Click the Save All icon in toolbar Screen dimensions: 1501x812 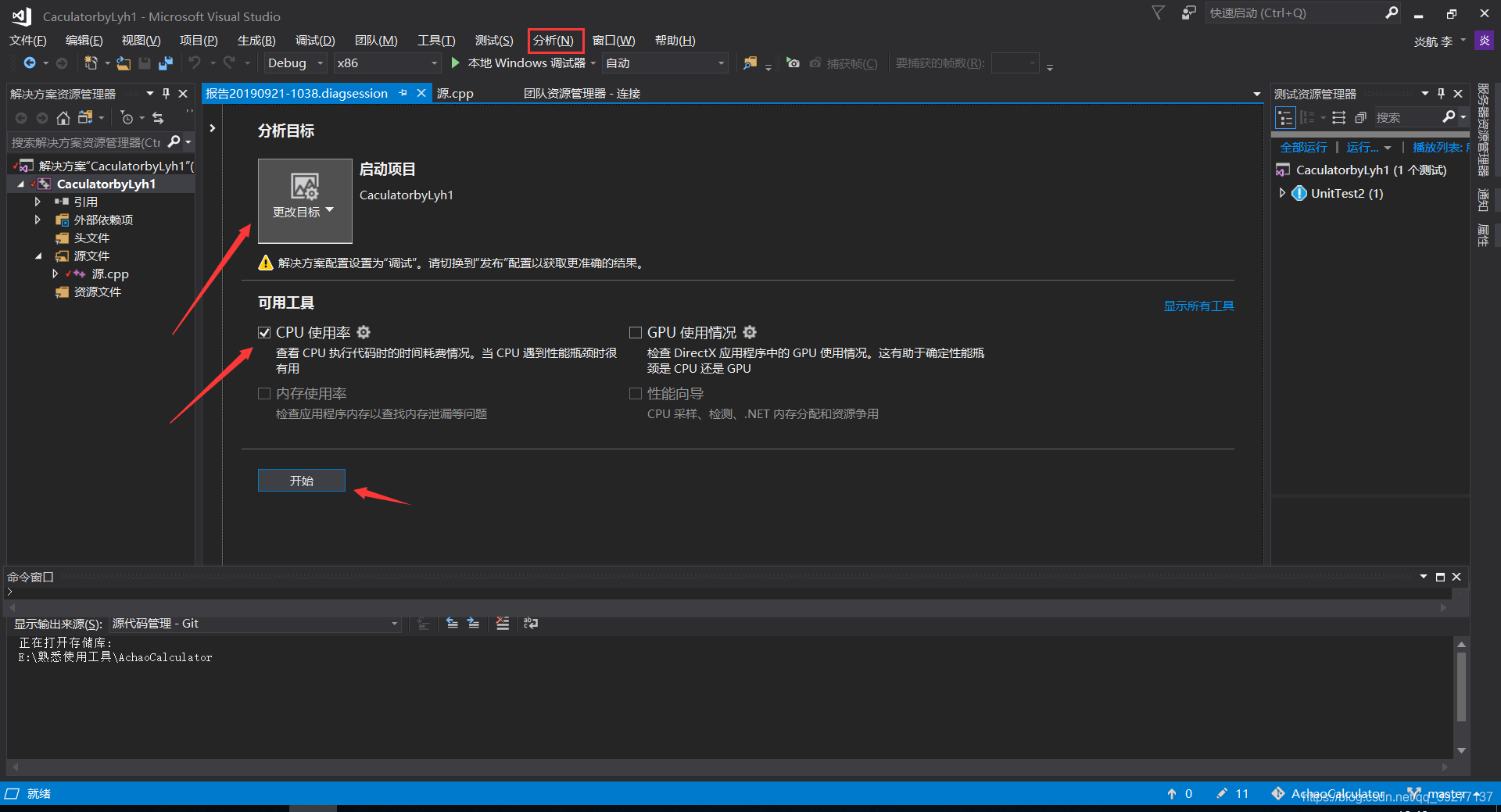165,63
